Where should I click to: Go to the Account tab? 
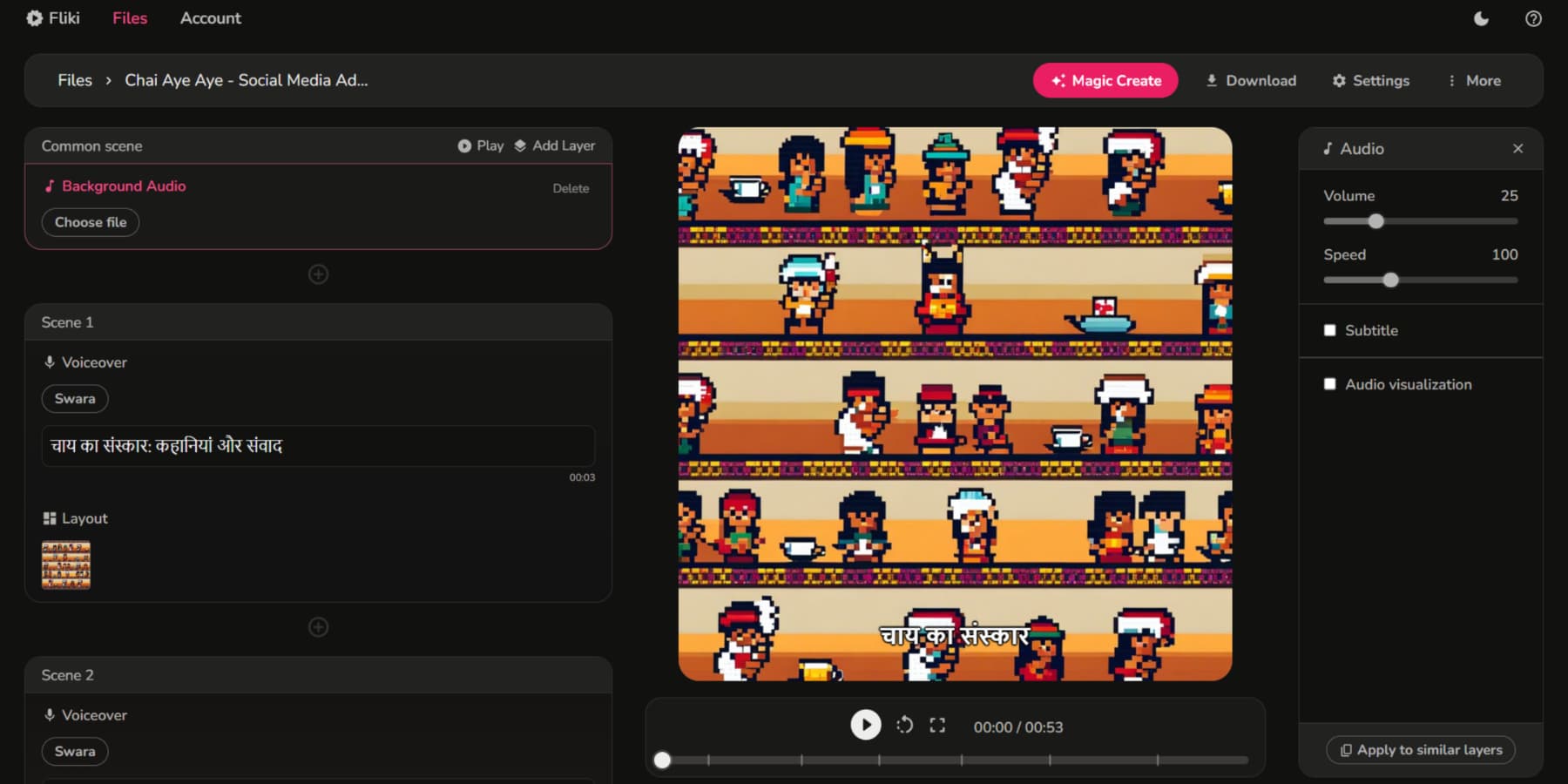(x=210, y=18)
